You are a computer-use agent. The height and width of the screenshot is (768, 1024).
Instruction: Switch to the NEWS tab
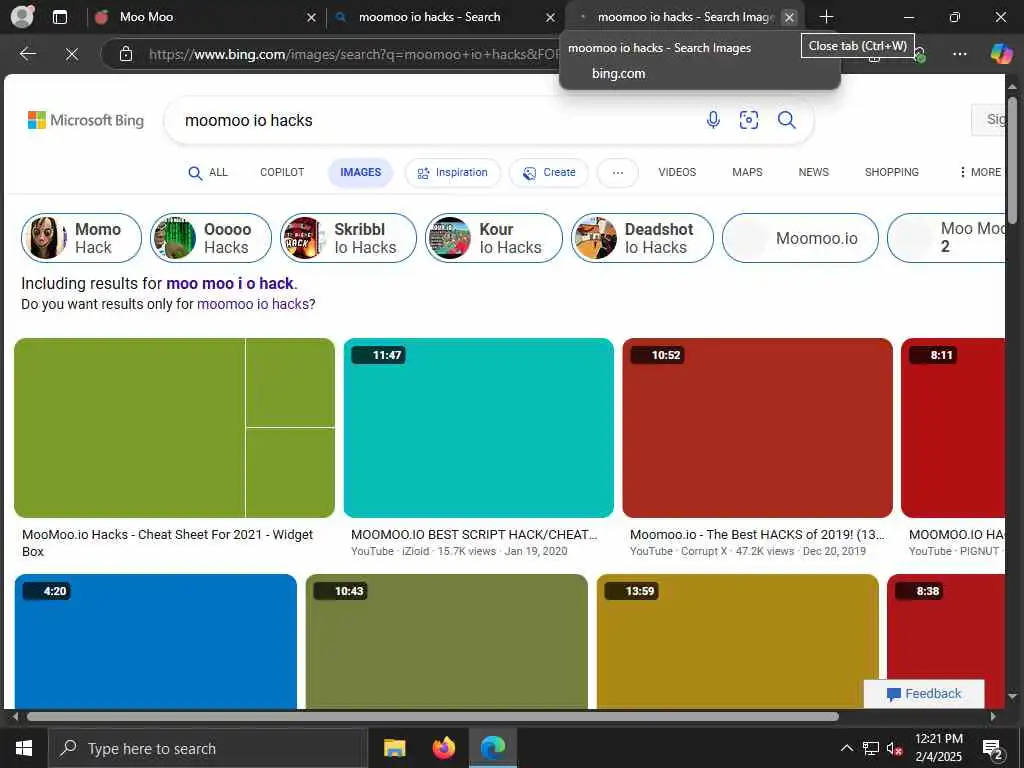click(x=814, y=172)
